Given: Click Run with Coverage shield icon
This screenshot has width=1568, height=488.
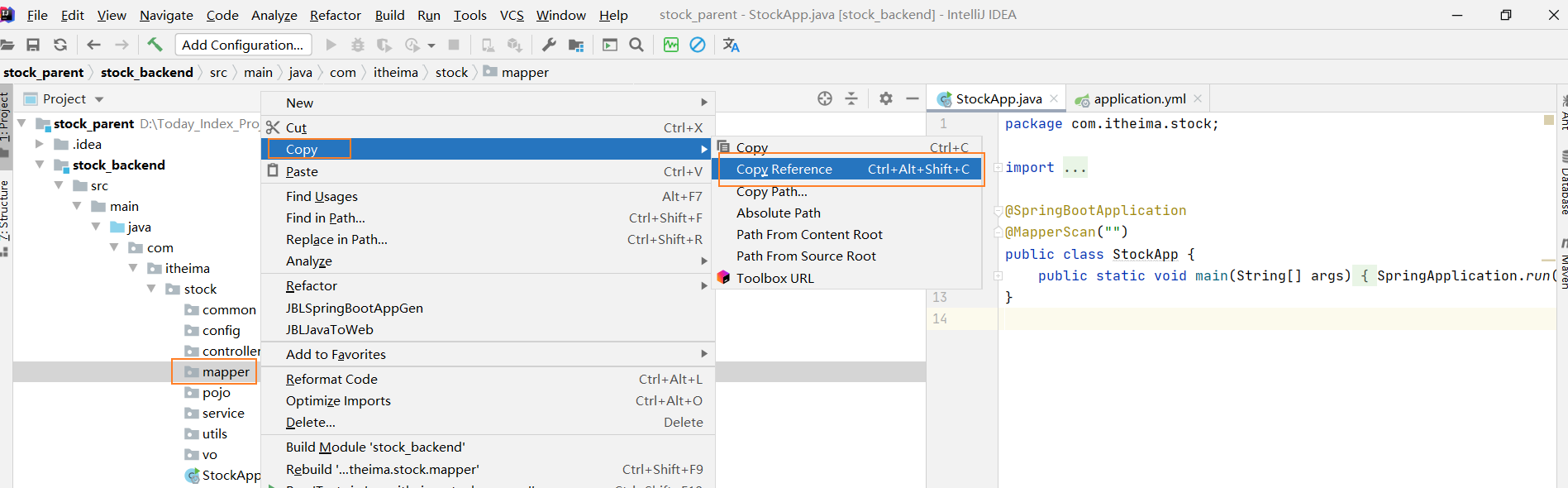Looking at the screenshot, I should pyautogui.click(x=384, y=45).
